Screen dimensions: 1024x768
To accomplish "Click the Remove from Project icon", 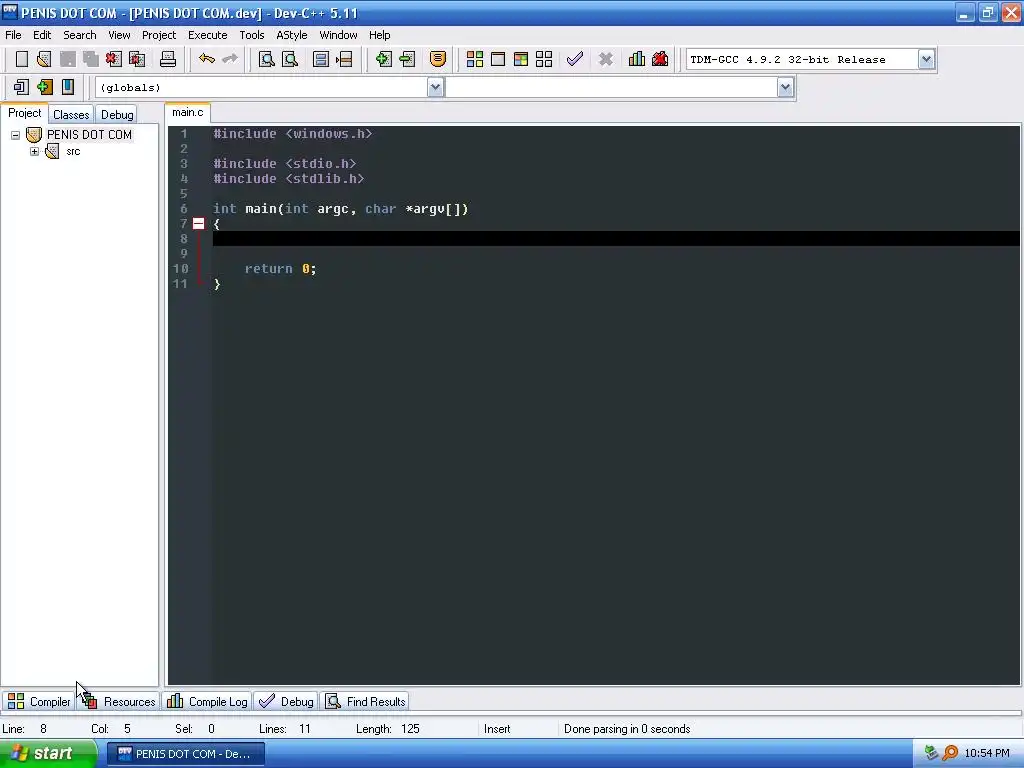I will [x=407, y=59].
